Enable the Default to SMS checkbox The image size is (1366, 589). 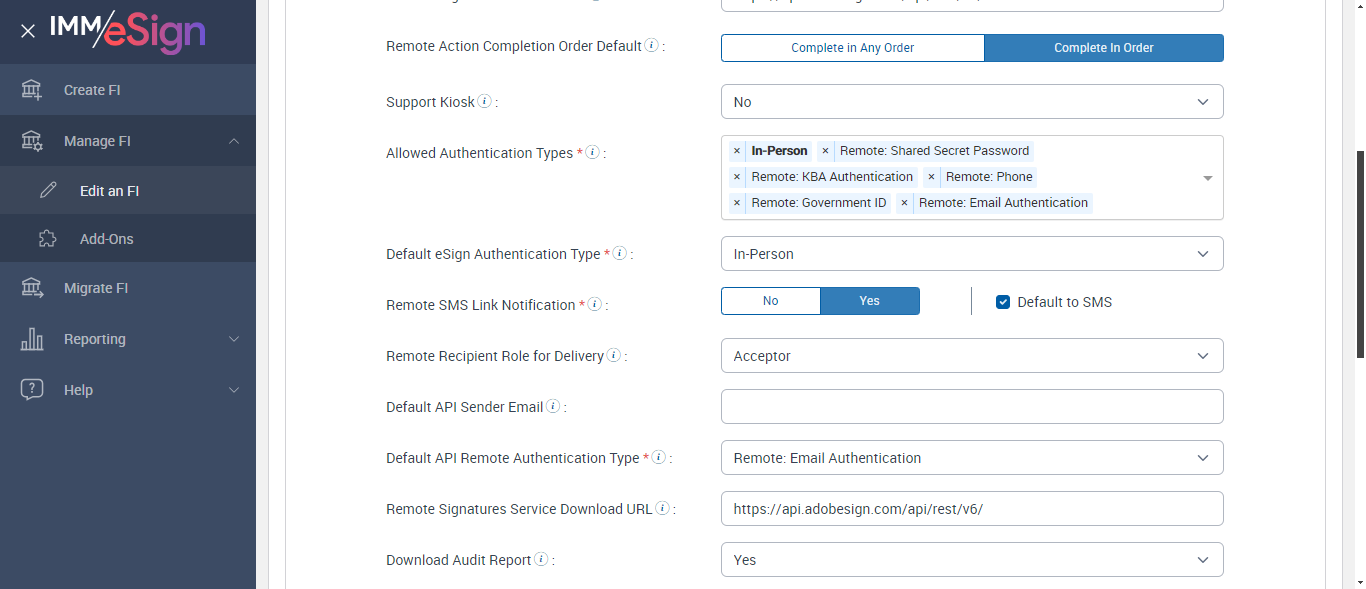(x=1003, y=302)
